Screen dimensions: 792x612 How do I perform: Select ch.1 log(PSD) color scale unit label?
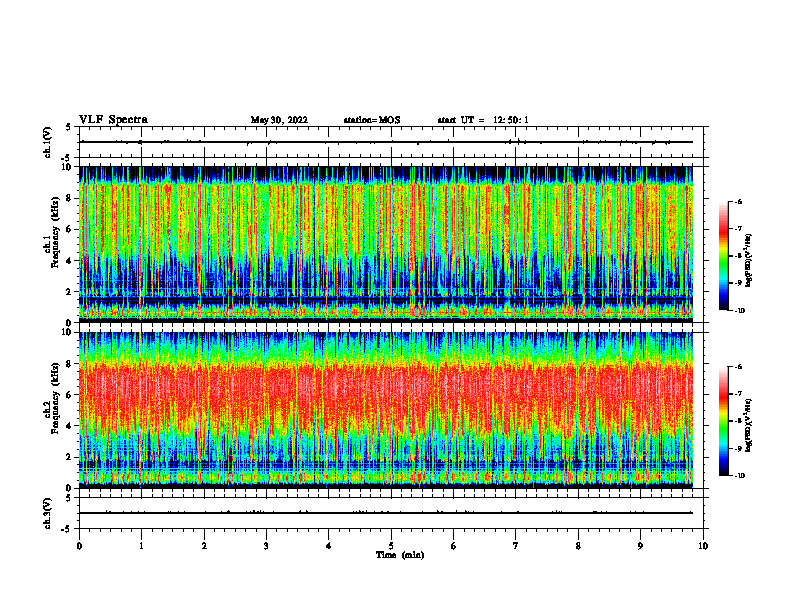[749, 261]
